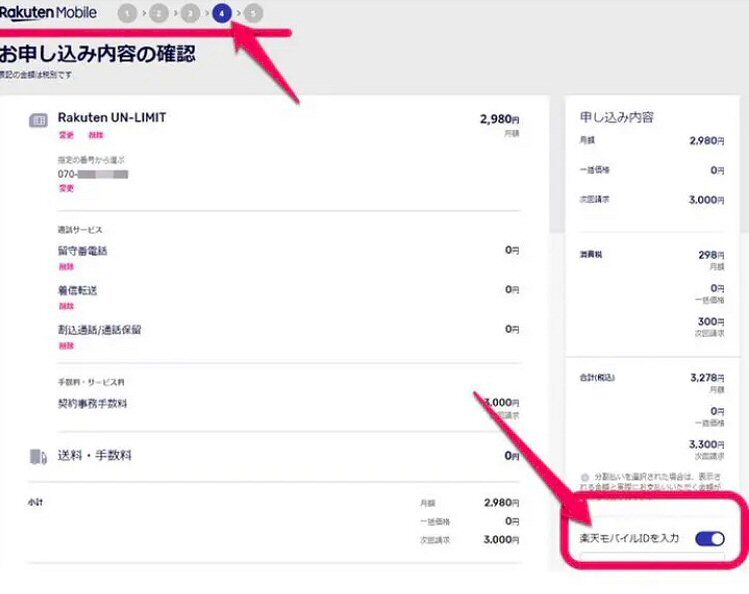Click the 送料・手数料 row
Viewport: 749px width, 594px height.
coord(95,455)
